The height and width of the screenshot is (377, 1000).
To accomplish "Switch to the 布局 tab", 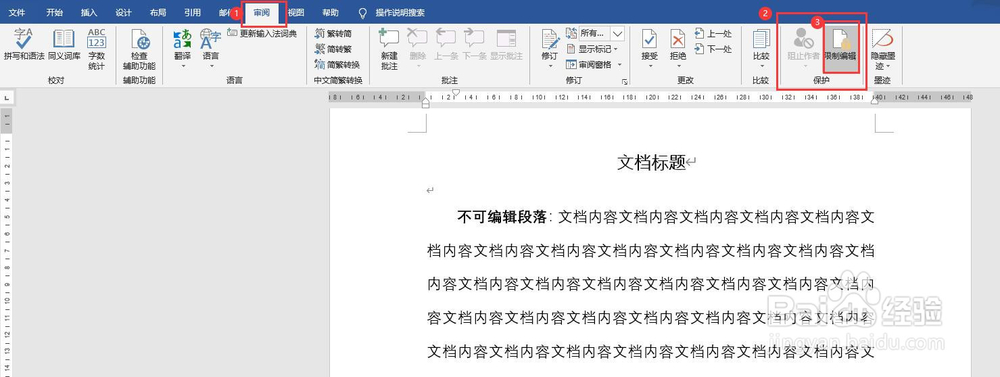I will coord(158,13).
